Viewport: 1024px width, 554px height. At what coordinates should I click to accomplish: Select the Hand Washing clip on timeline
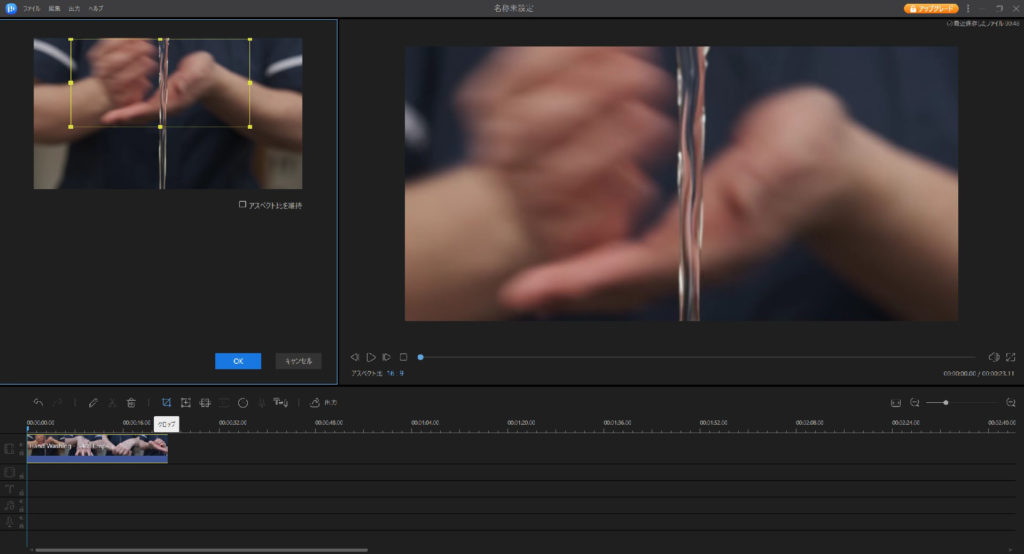coord(97,449)
